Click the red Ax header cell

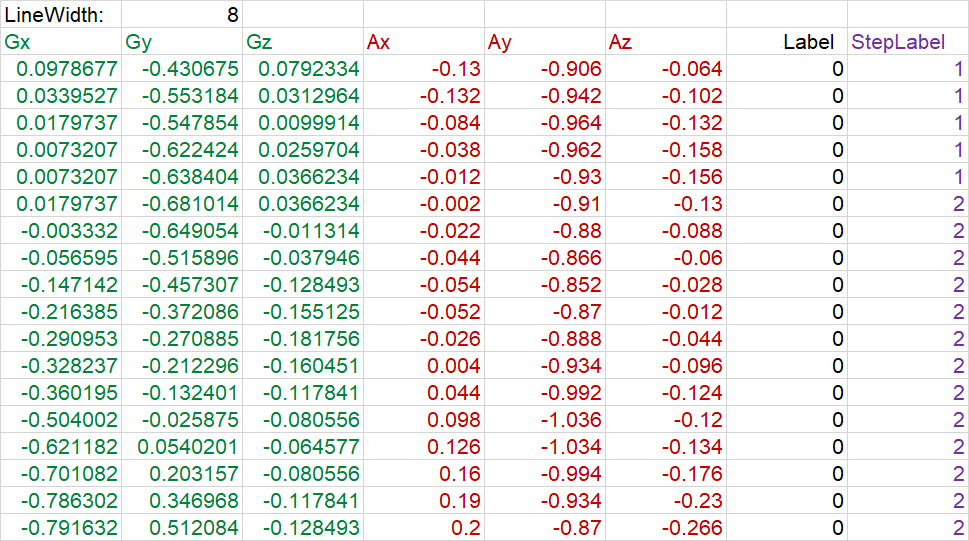pyautogui.click(x=424, y=42)
